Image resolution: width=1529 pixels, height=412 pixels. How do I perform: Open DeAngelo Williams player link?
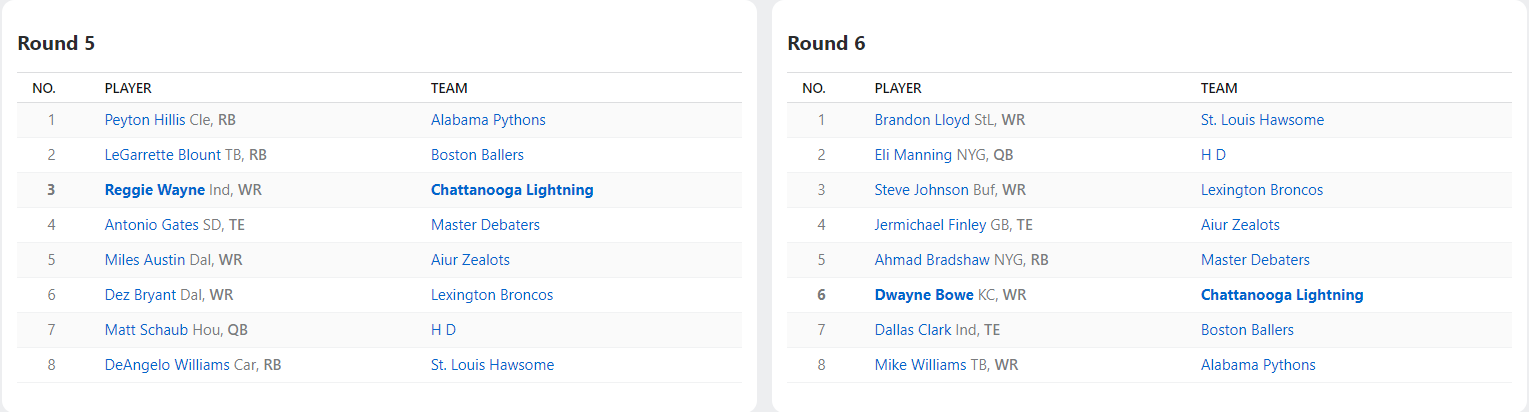point(167,365)
